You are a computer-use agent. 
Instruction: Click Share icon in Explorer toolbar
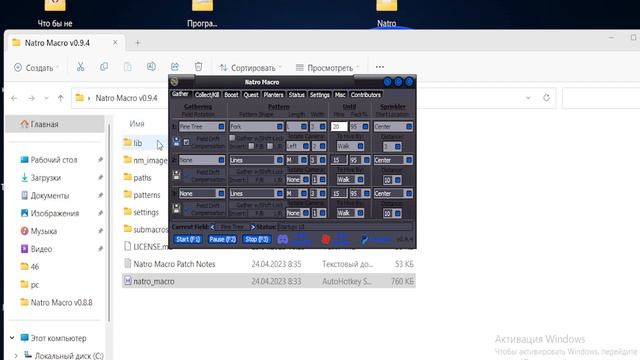[175, 67]
